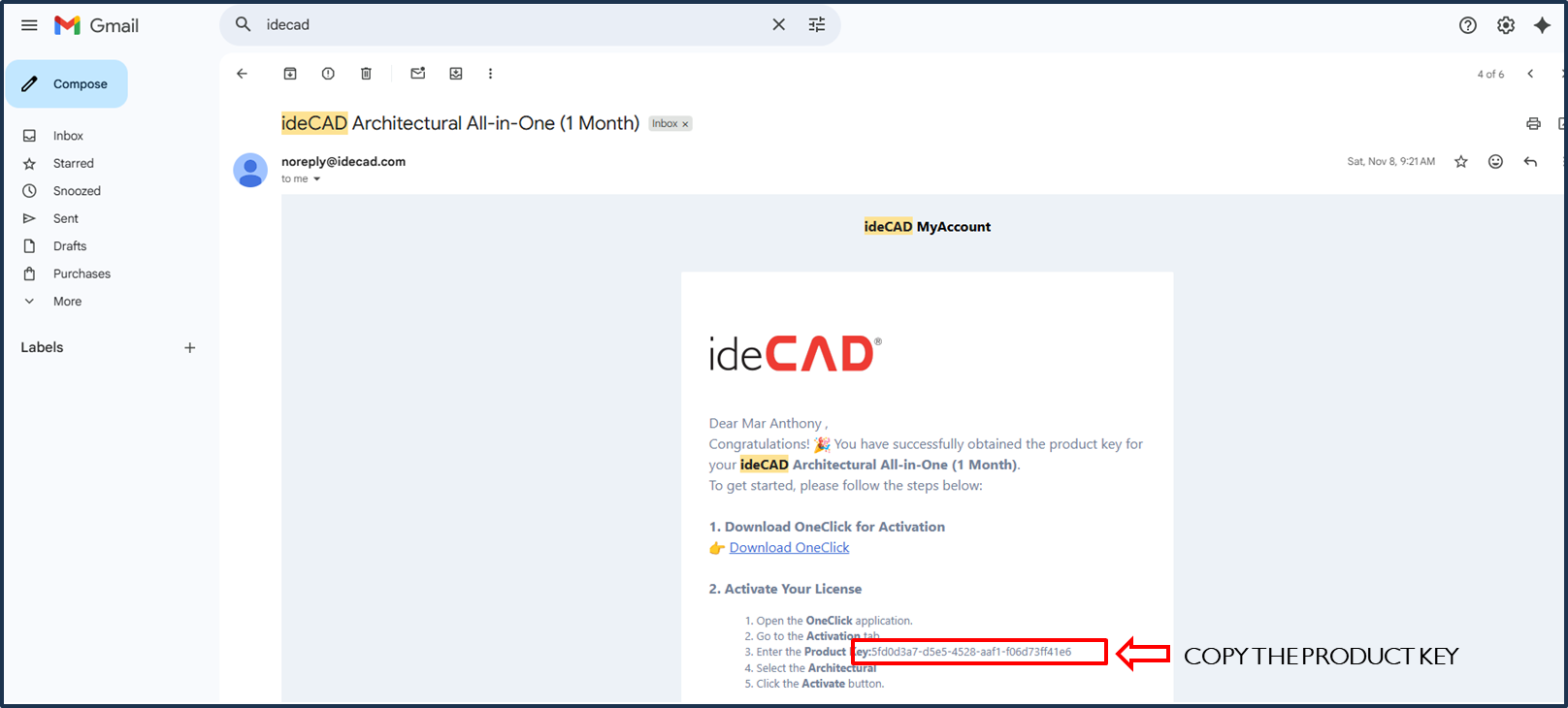Click the 'Click the Activate button' step

click(x=820, y=684)
